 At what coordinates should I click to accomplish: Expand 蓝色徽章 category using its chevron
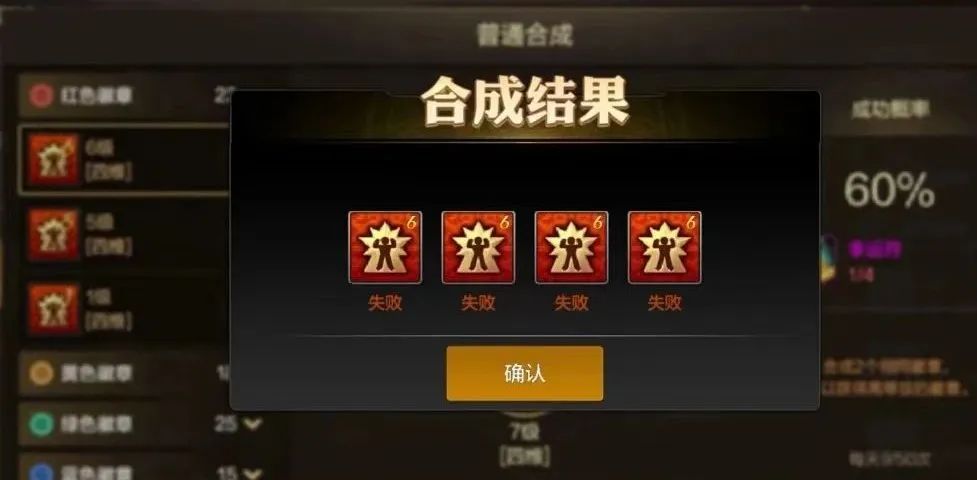(x=252, y=472)
